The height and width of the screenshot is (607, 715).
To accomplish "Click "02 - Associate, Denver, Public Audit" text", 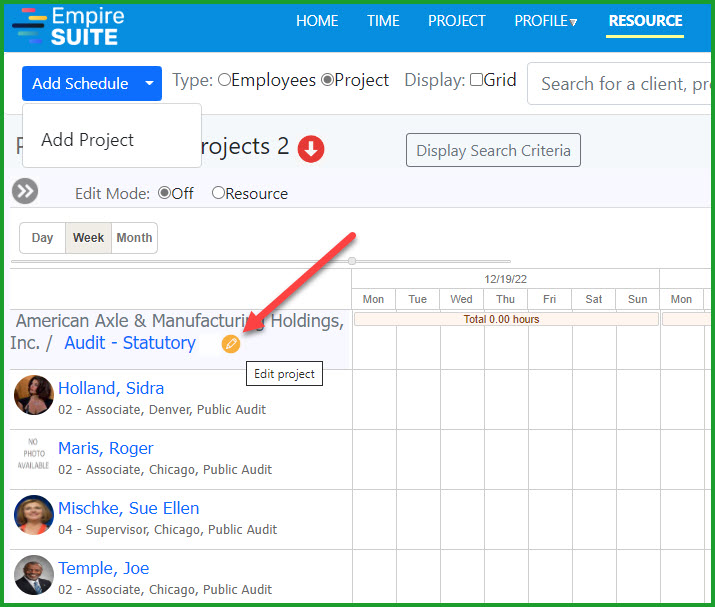I will click(x=162, y=410).
